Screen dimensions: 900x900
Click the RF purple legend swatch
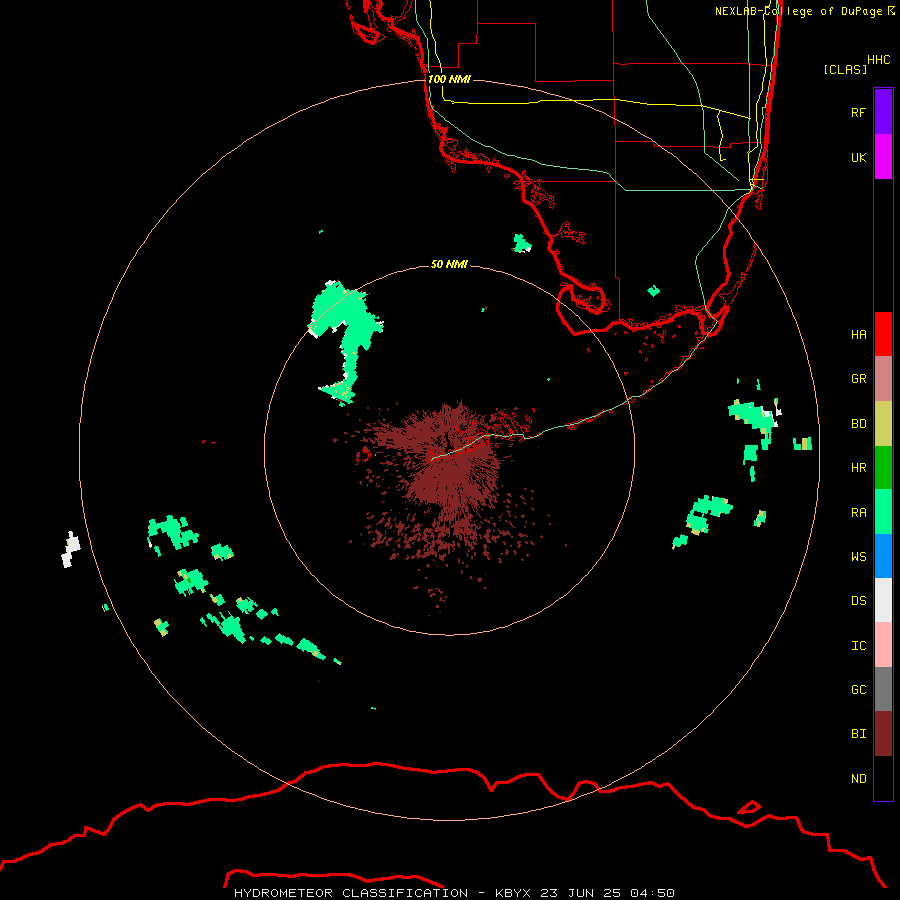[883, 112]
